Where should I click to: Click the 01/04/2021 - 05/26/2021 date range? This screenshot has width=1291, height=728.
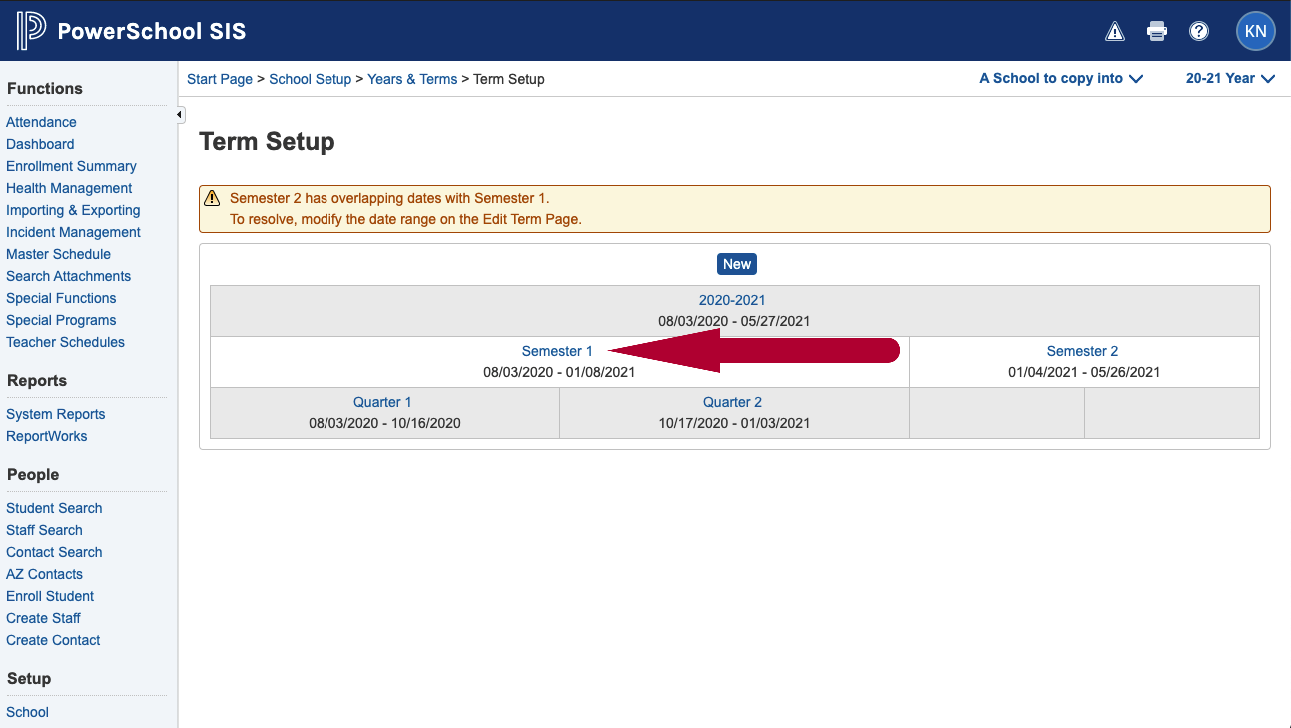click(1084, 372)
